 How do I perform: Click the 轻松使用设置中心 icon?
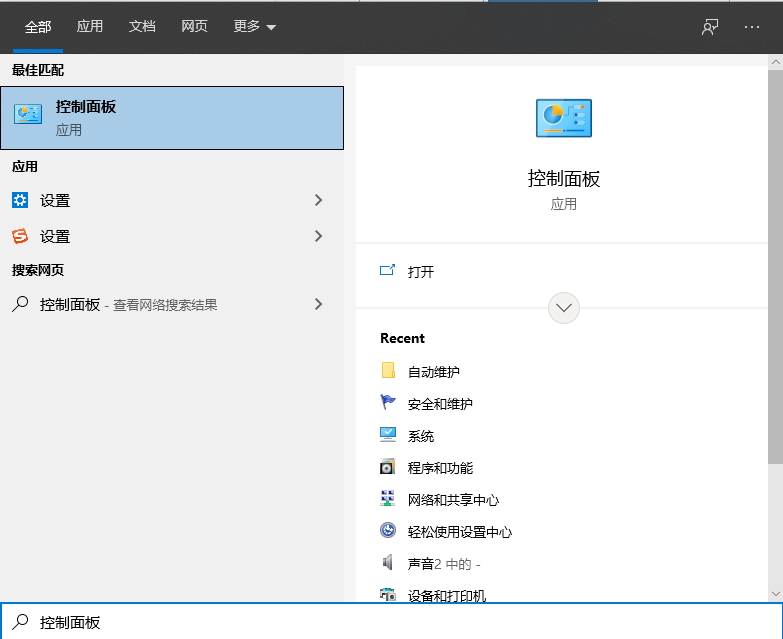pos(388,531)
